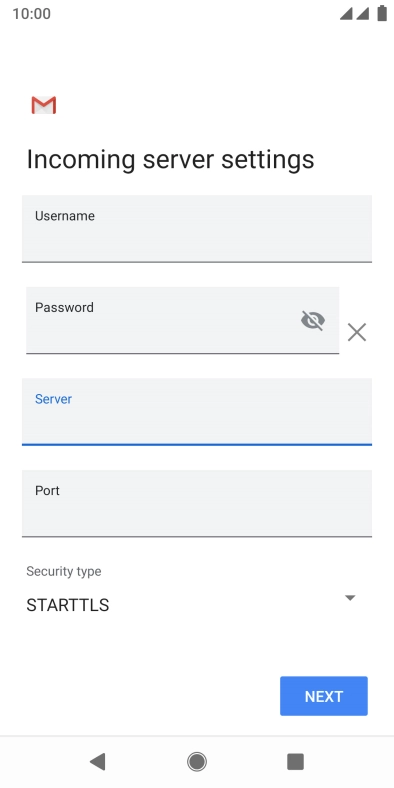The width and height of the screenshot is (394, 788).
Task: Toggle password visibility eye icon
Action: tap(313, 320)
